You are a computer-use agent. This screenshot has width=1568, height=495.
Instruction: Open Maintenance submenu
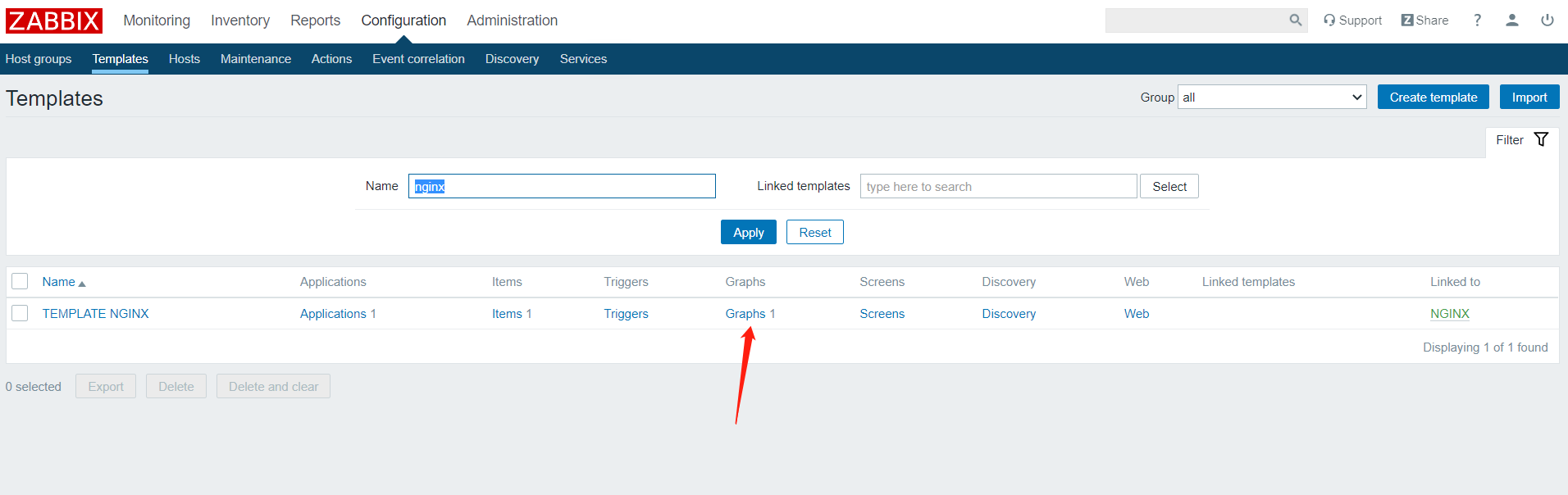coord(256,59)
